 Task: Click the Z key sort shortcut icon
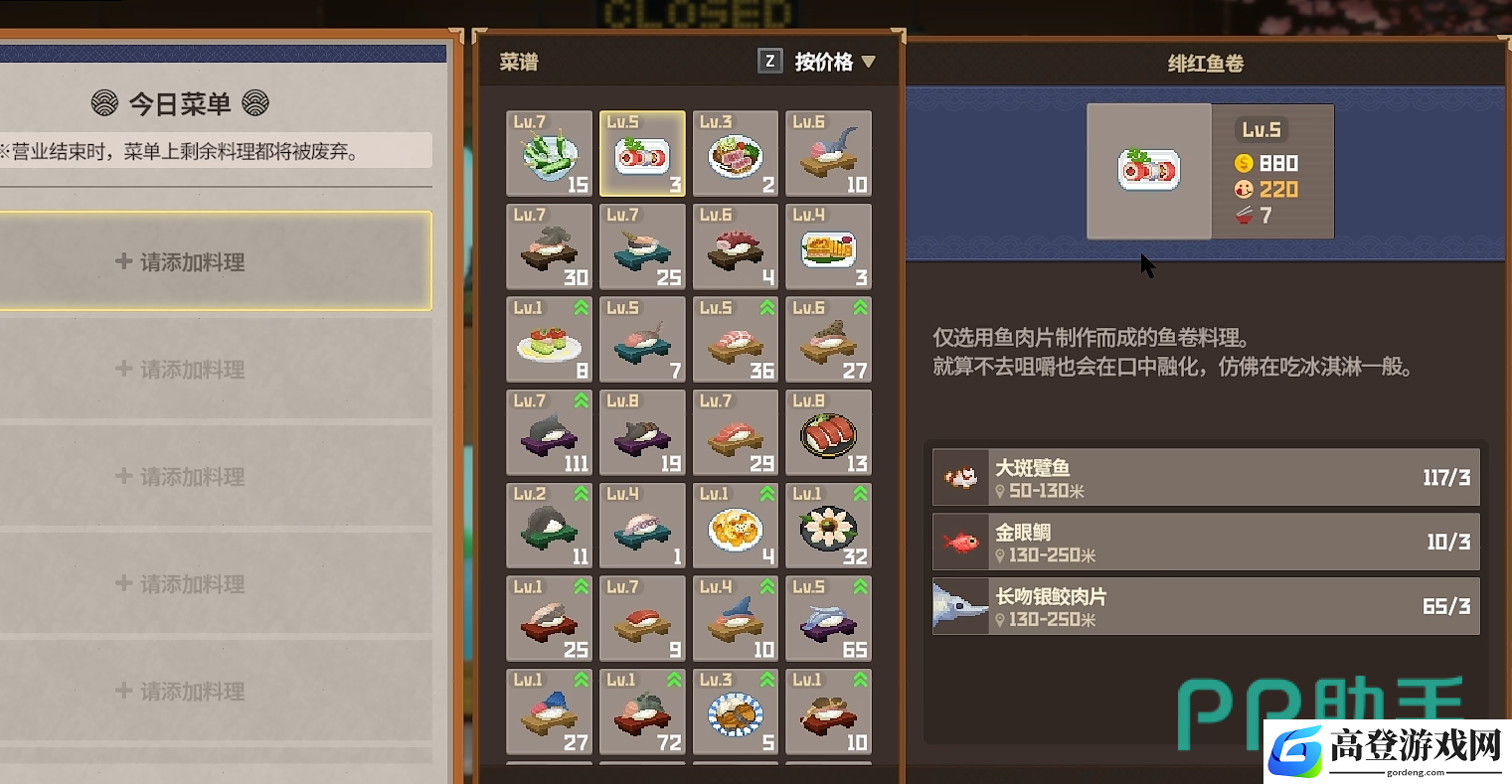(x=769, y=62)
